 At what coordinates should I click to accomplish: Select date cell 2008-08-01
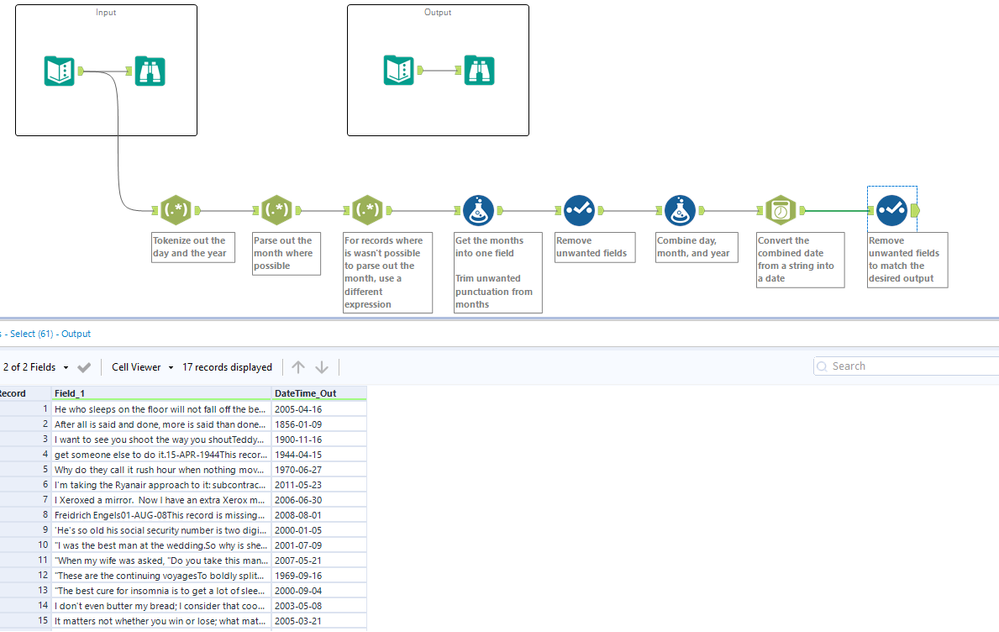[x=319, y=515]
